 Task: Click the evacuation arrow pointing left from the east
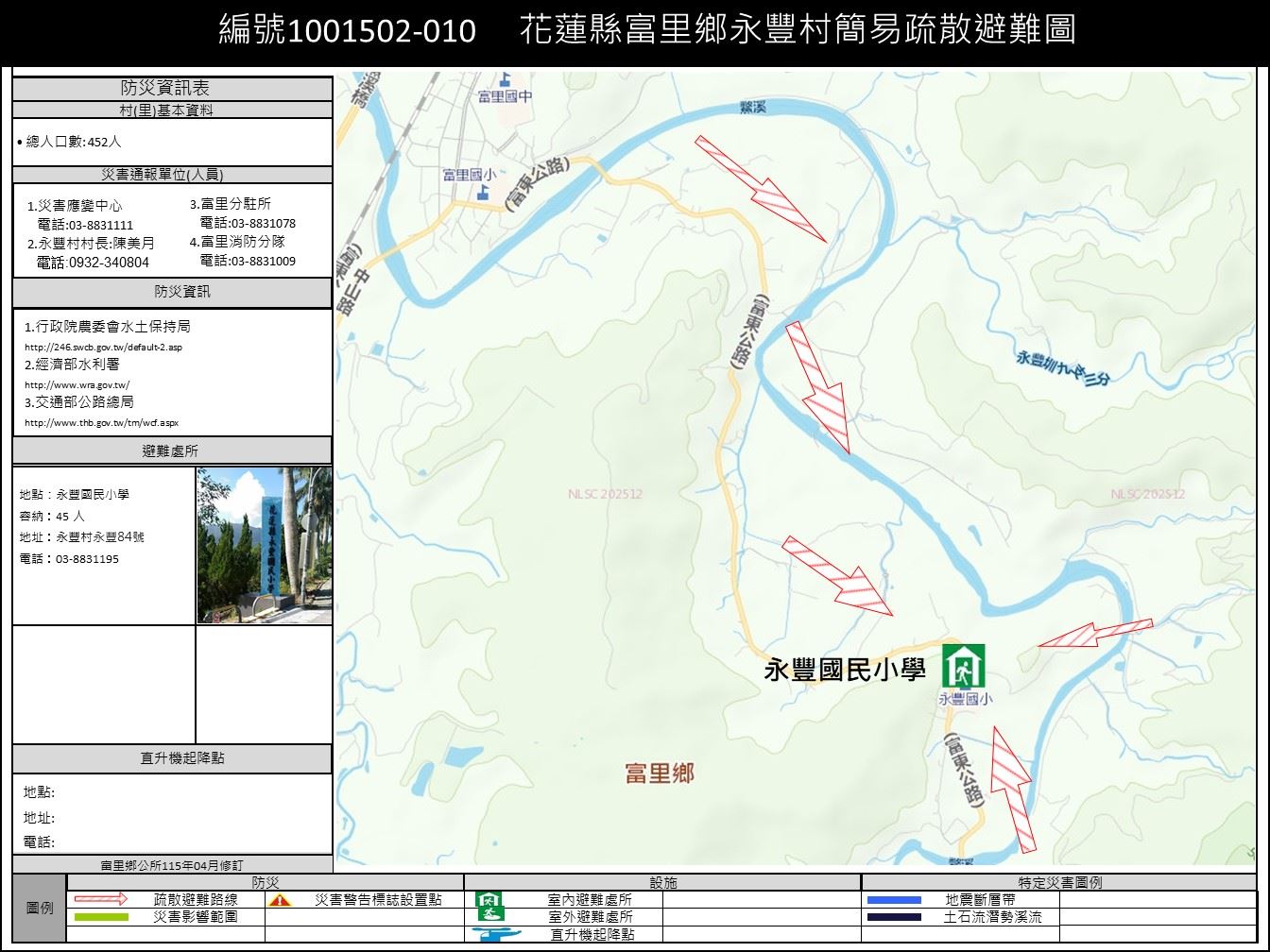coord(1094,634)
